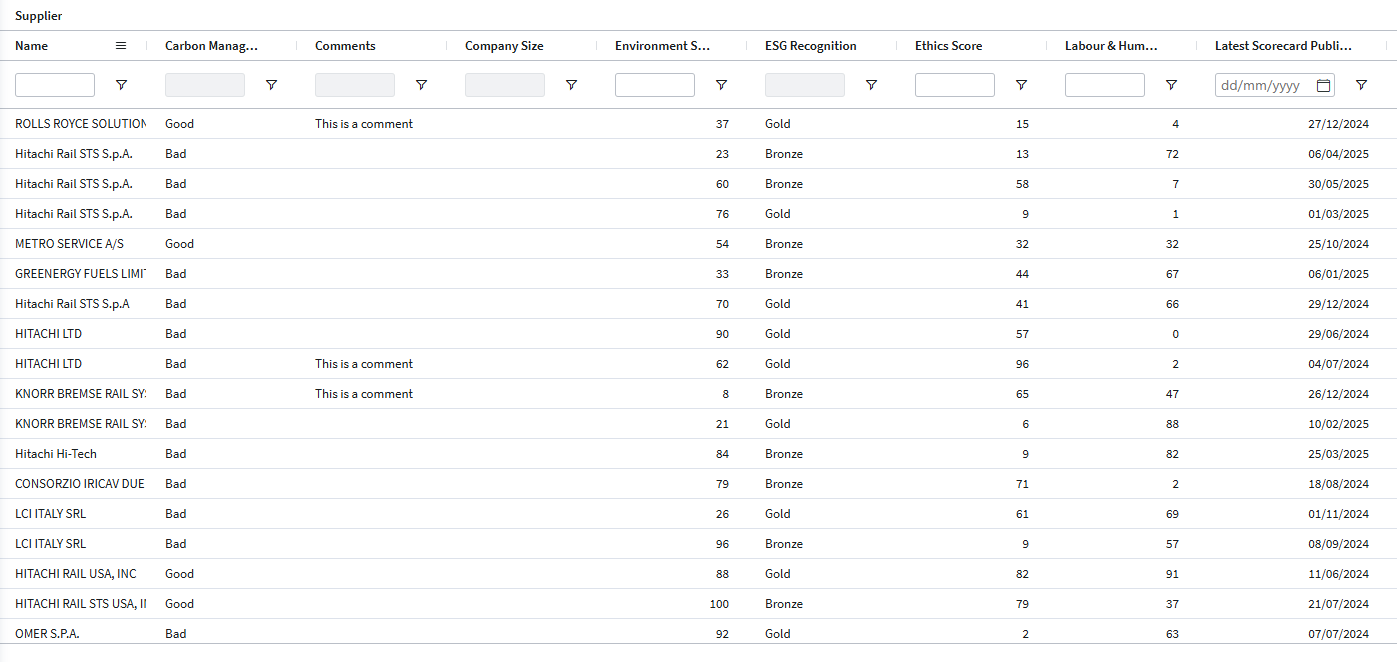Click the date 30/05/2025
1397x662 pixels.
1338,184
